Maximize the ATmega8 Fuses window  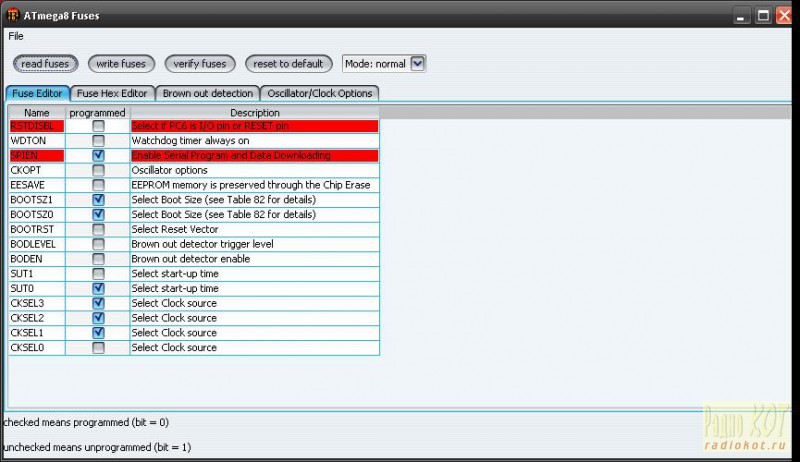point(763,16)
